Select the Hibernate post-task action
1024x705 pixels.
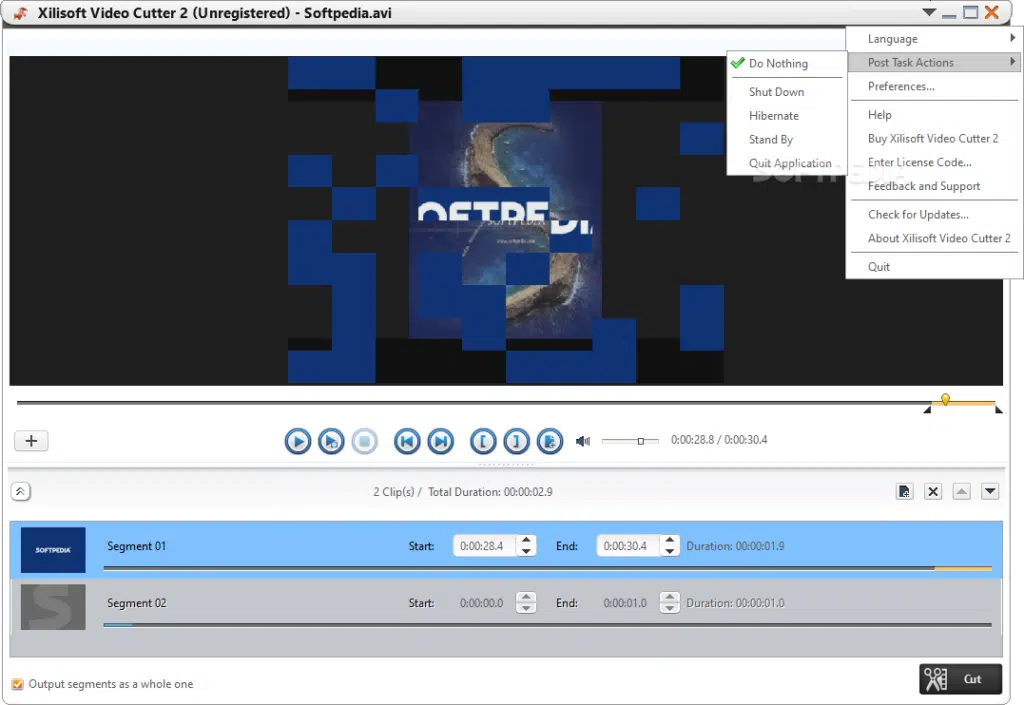[x=787, y=116]
